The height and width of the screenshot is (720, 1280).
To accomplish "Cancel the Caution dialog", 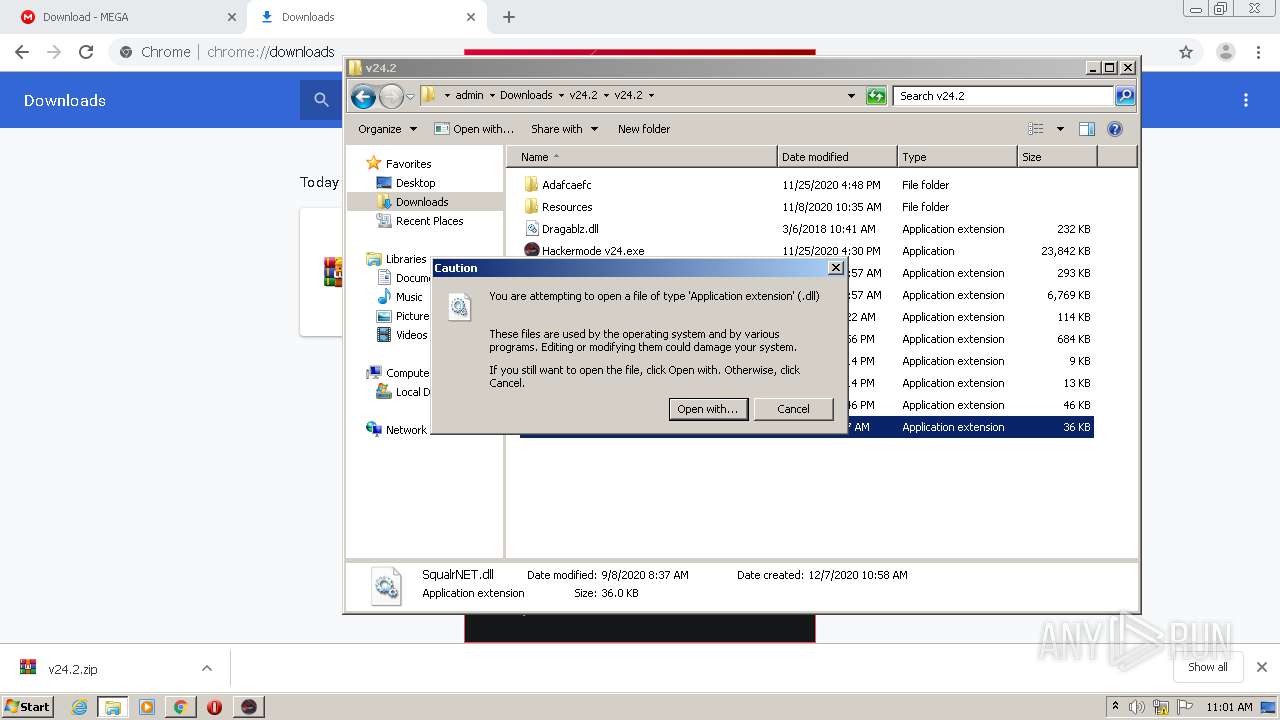I will pyautogui.click(x=793, y=409).
